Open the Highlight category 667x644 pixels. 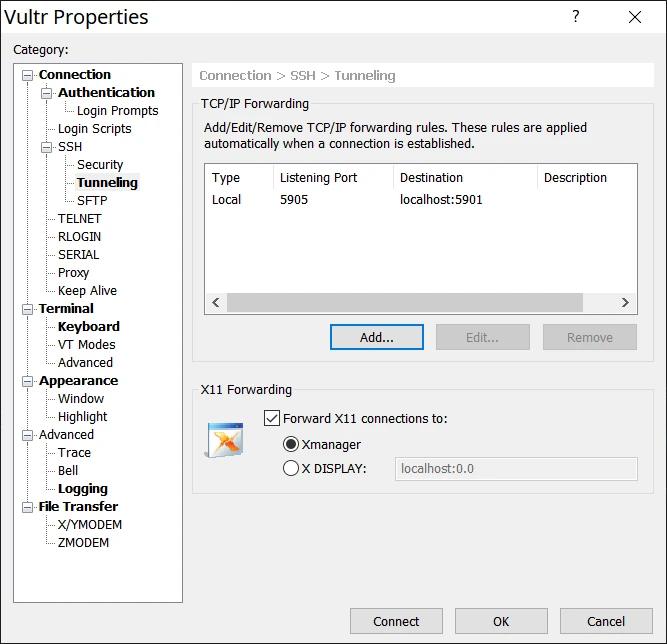click(x=83, y=416)
